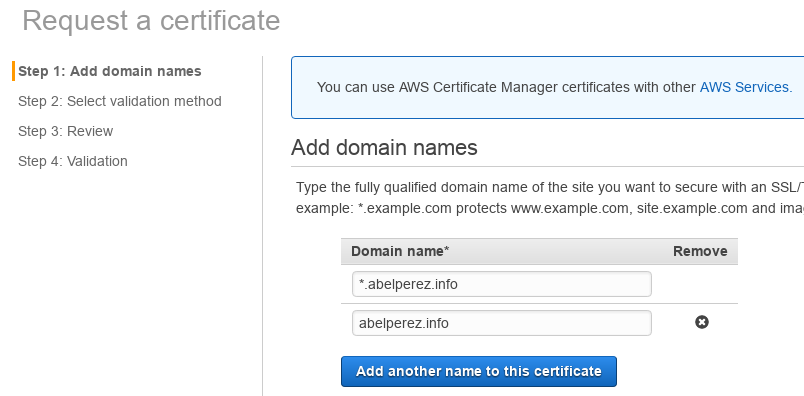Select Step 4: Validation in sidebar

pyautogui.click(x=73, y=161)
